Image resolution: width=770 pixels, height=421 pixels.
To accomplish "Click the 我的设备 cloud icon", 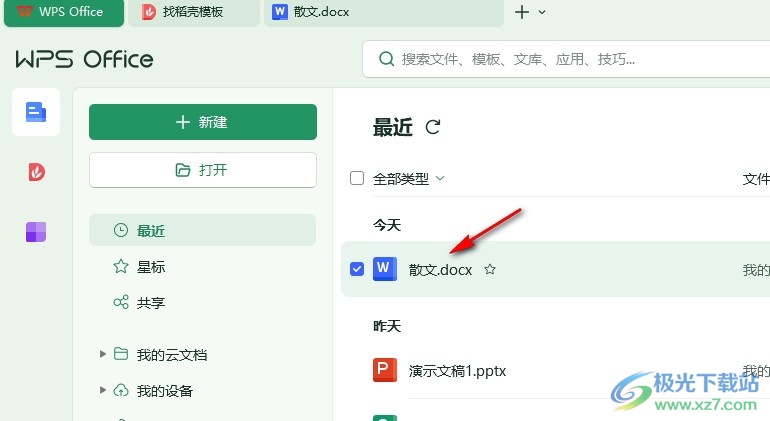I will pos(121,391).
